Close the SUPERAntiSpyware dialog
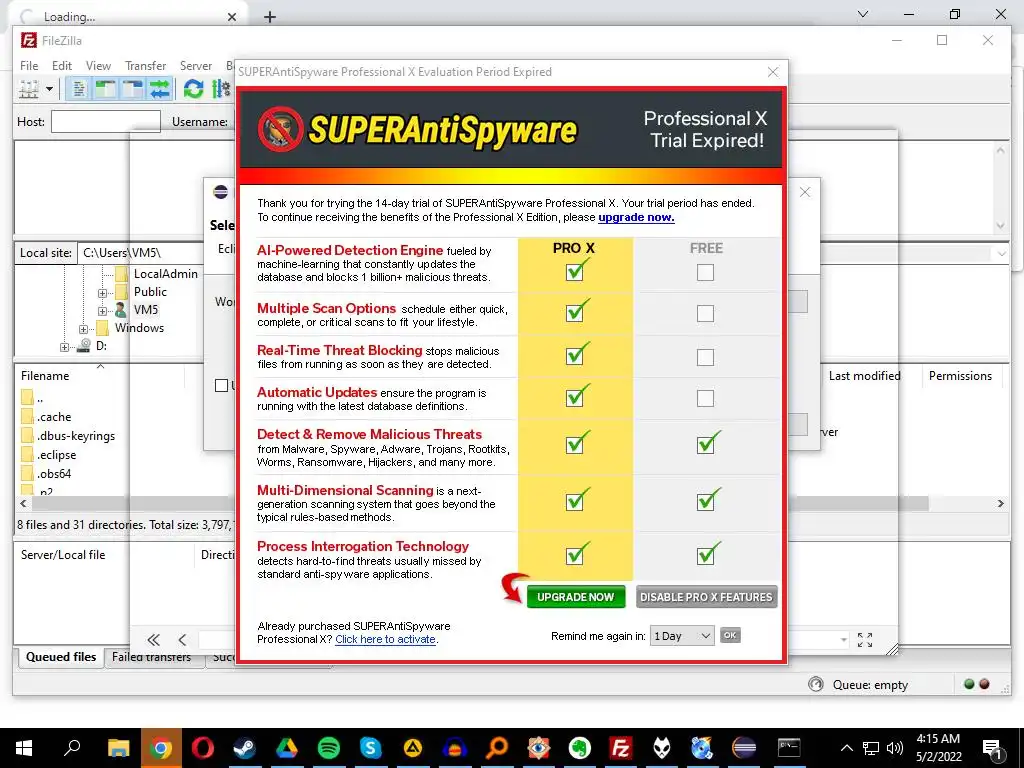Viewport: 1024px width, 768px height. (x=773, y=72)
